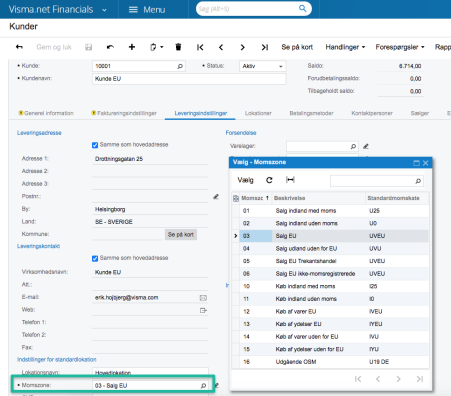The image size is (451, 396).
Task: Sort by the Momszone column header
Action: tap(255, 198)
